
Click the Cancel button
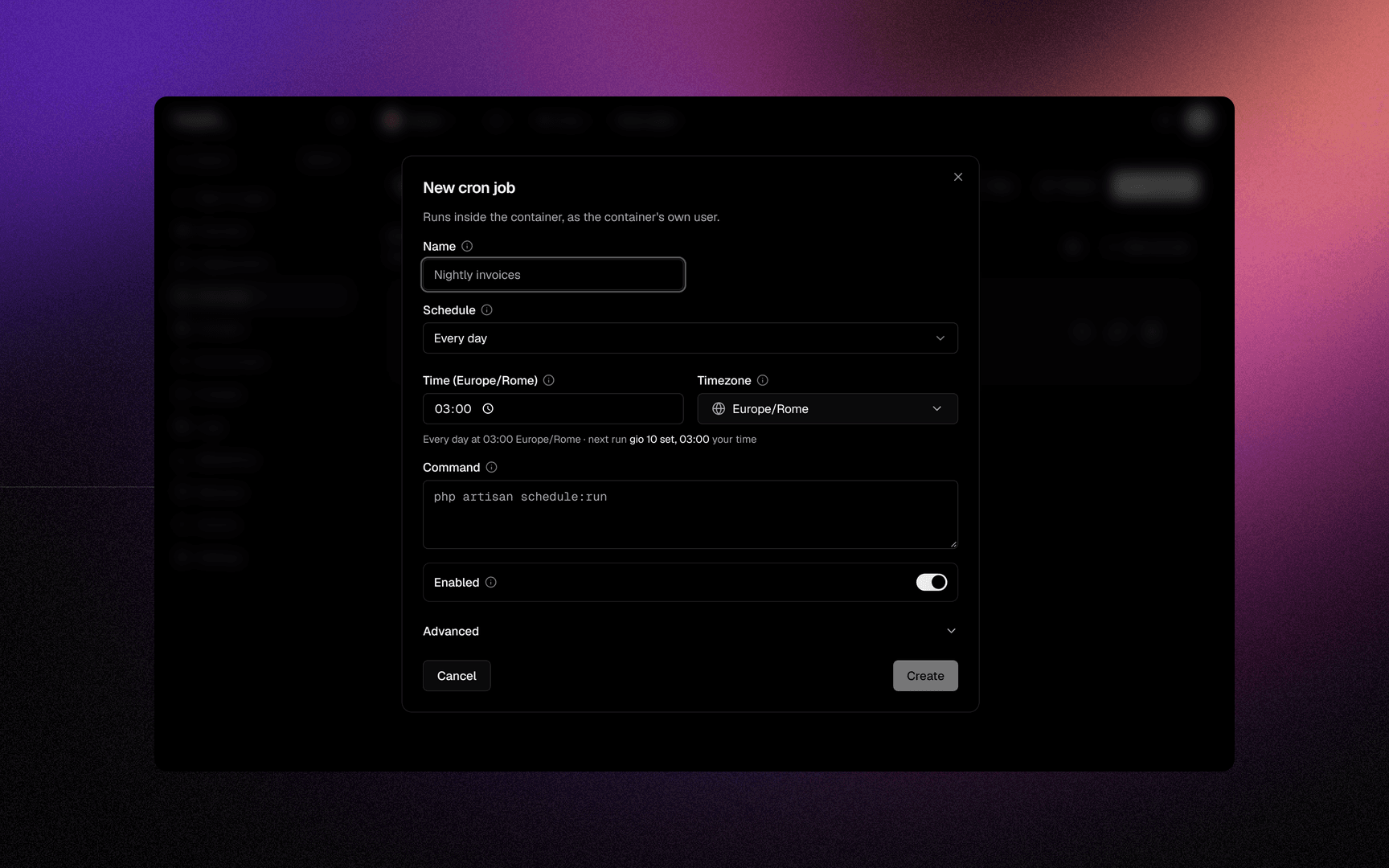(x=457, y=676)
